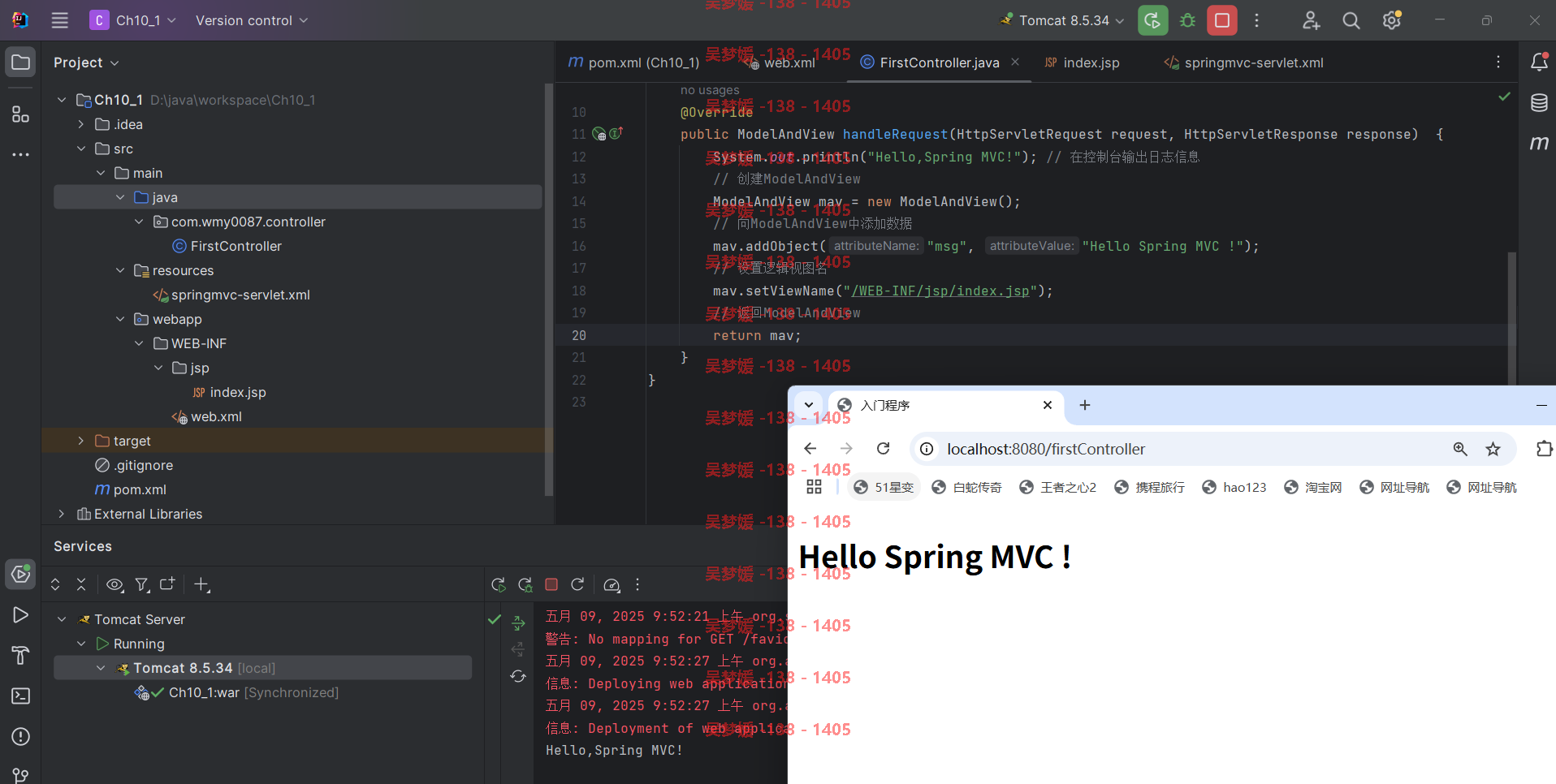
Task: Toggle services view options eye
Action: tap(115, 584)
